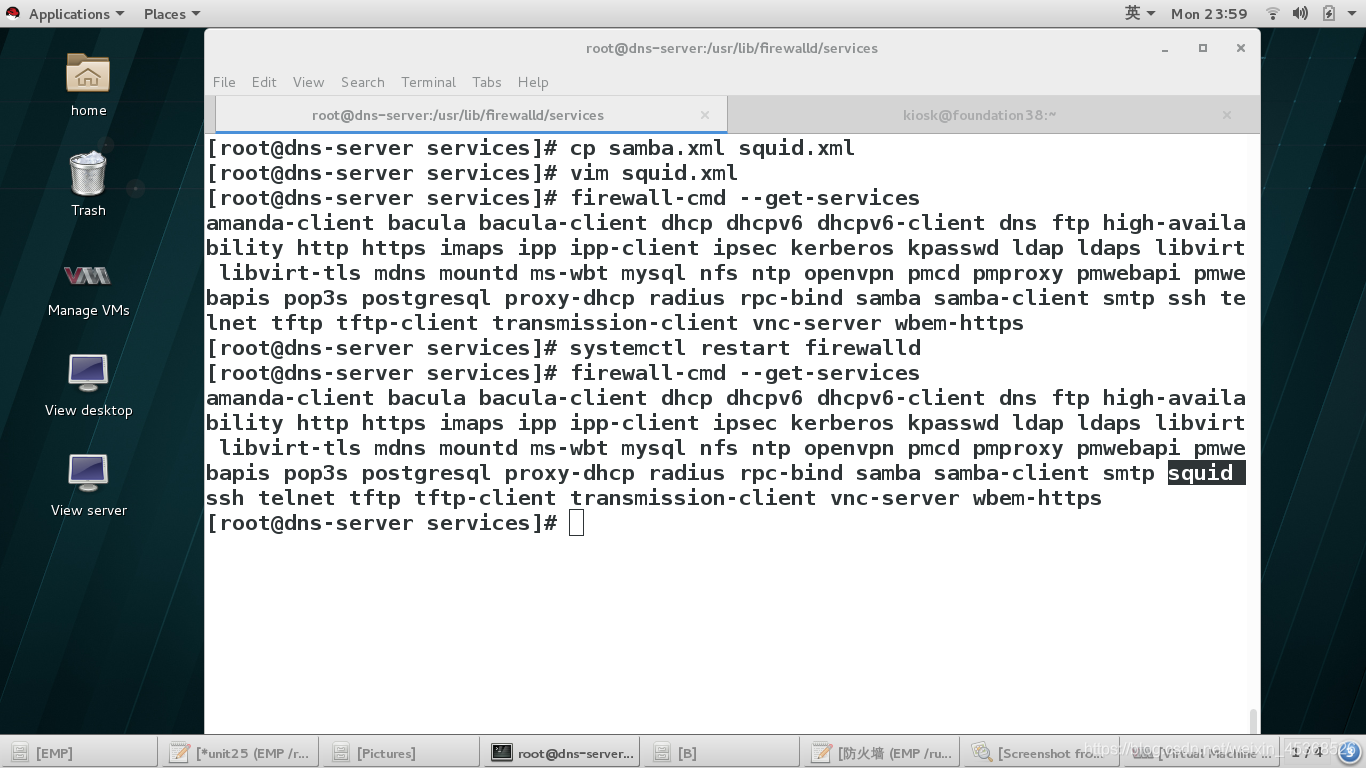The height and width of the screenshot is (768, 1366).
Task: Maximize the terminal window
Action: [1203, 48]
